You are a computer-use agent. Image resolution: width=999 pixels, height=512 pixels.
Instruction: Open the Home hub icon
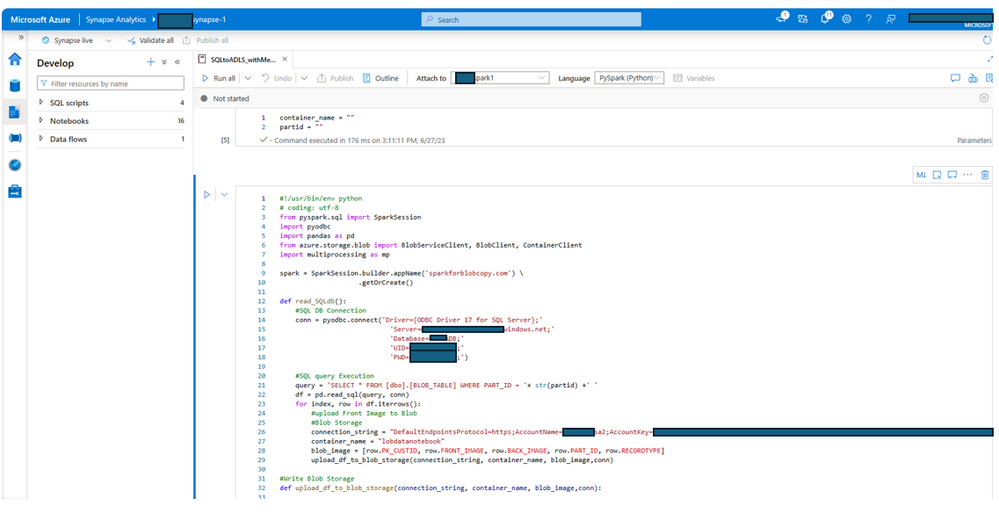15,60
